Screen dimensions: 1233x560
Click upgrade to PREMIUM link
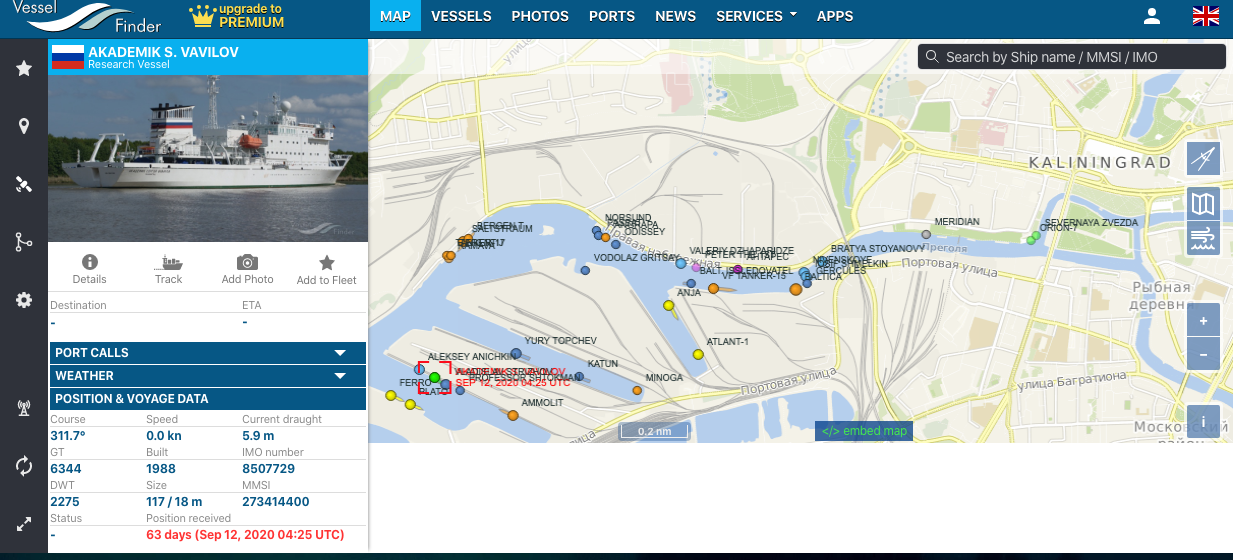click(236, 15)
